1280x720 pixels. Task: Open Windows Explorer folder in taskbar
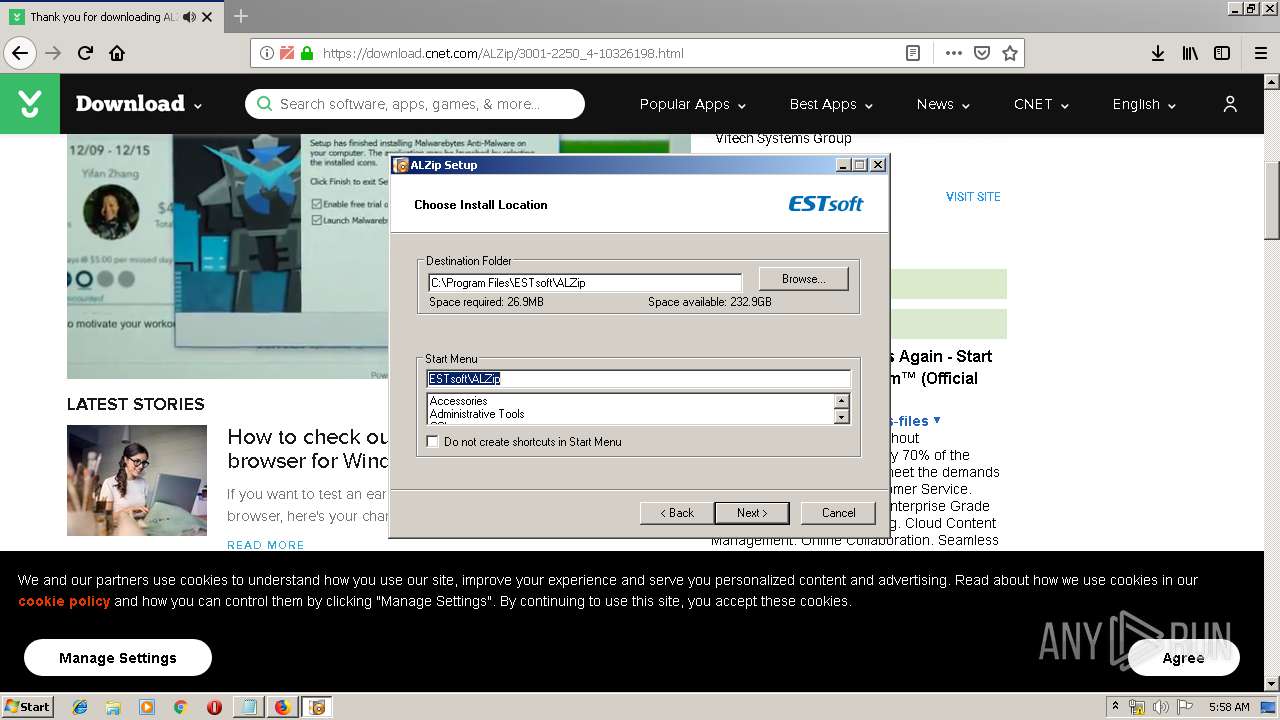pos(113,707)
